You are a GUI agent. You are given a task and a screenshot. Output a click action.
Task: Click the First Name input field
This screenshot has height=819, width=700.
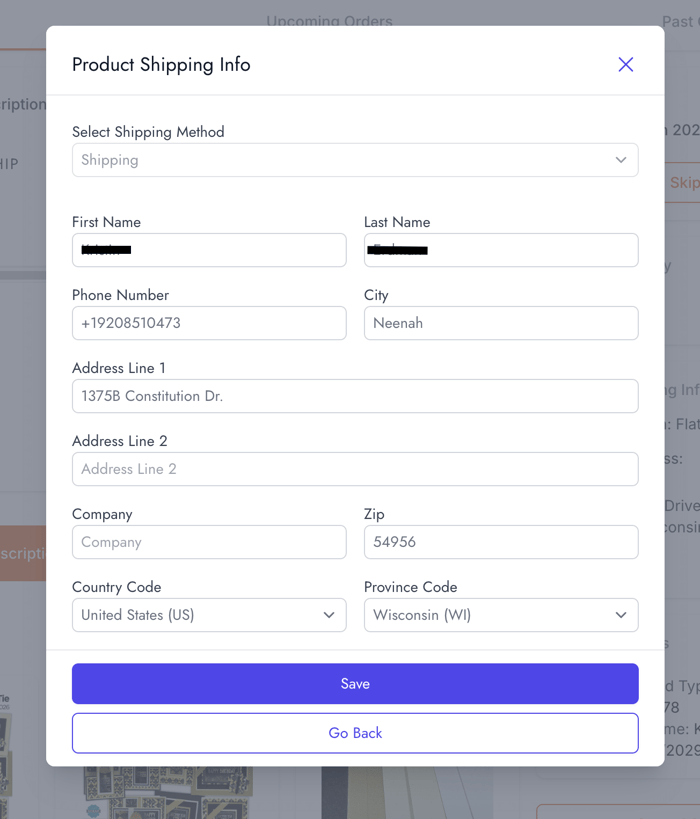209,250
